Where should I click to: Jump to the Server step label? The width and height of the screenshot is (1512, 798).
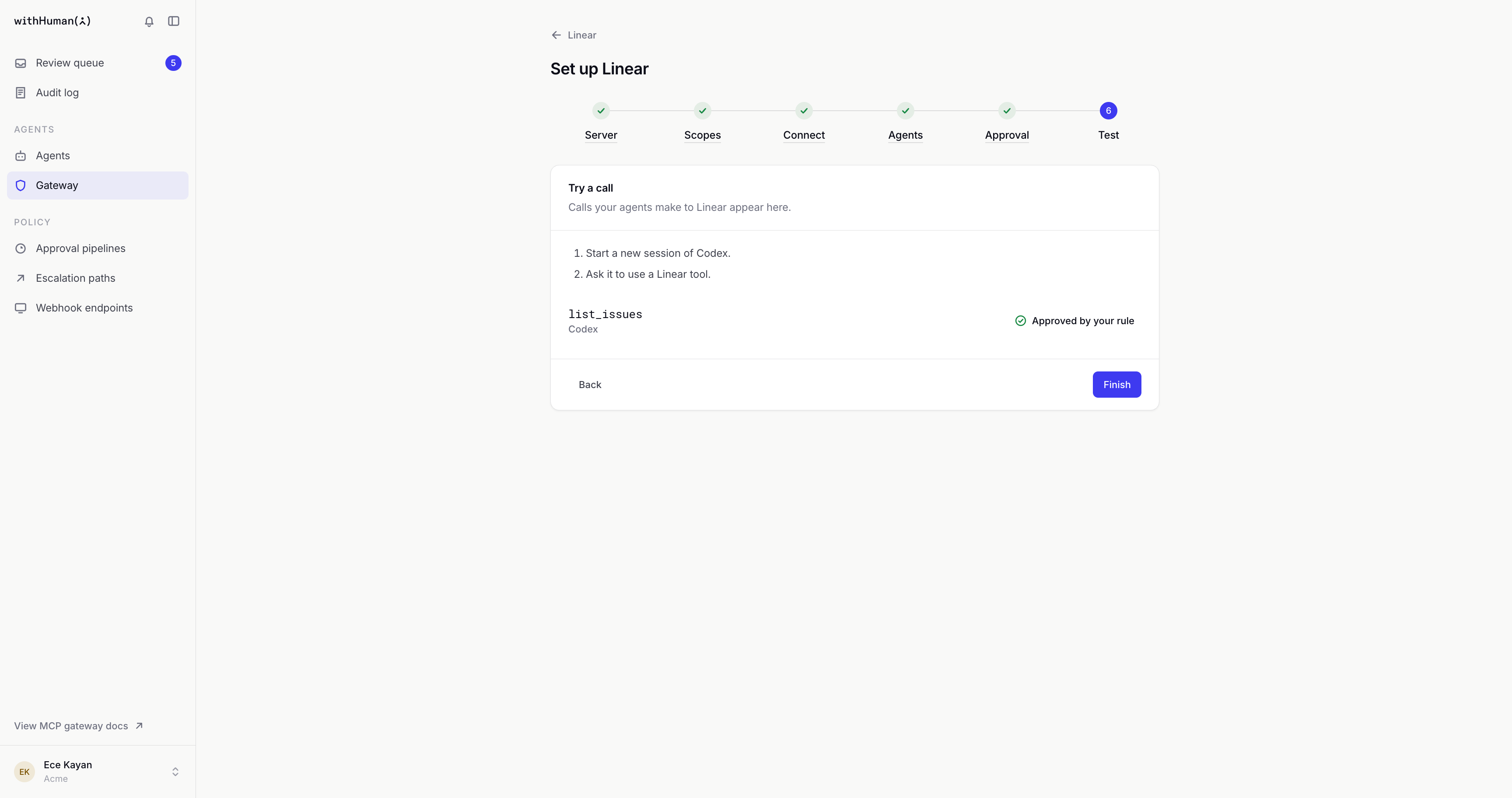point(601,135)
